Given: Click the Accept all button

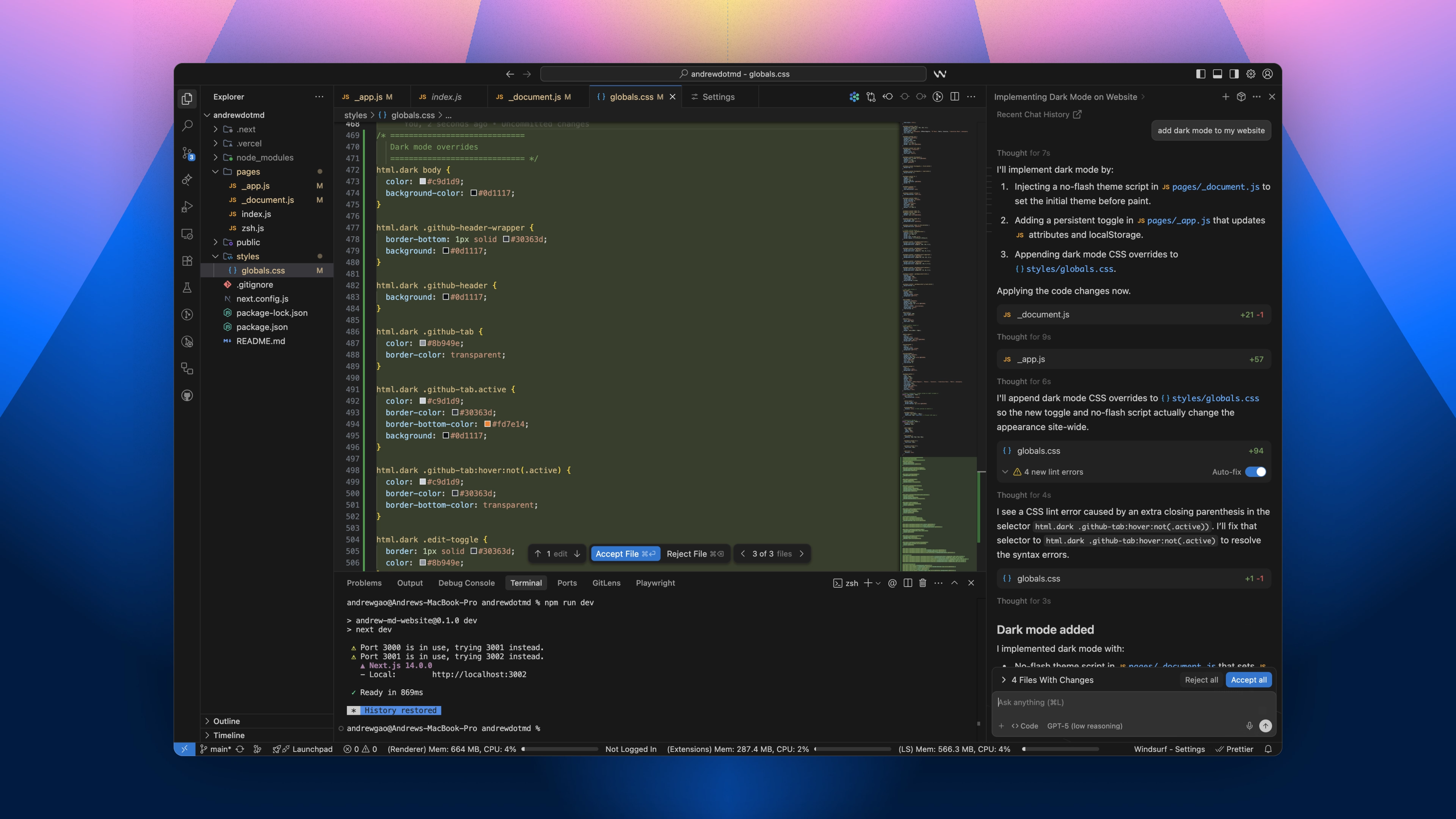Looking at the screenshot, I should (x=1249, y=680).
